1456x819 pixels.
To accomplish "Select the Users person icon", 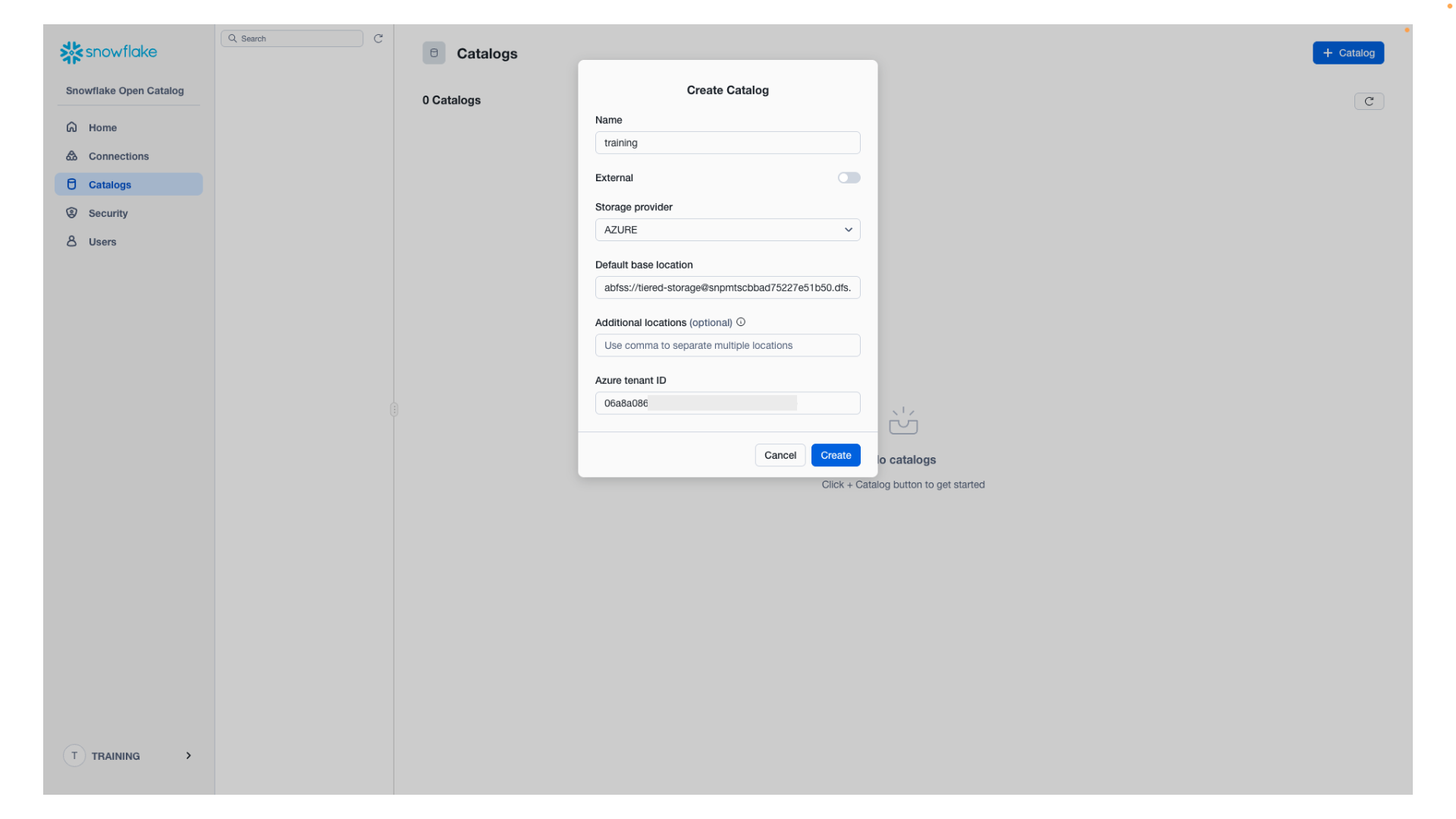I will (x=71, y=241).
